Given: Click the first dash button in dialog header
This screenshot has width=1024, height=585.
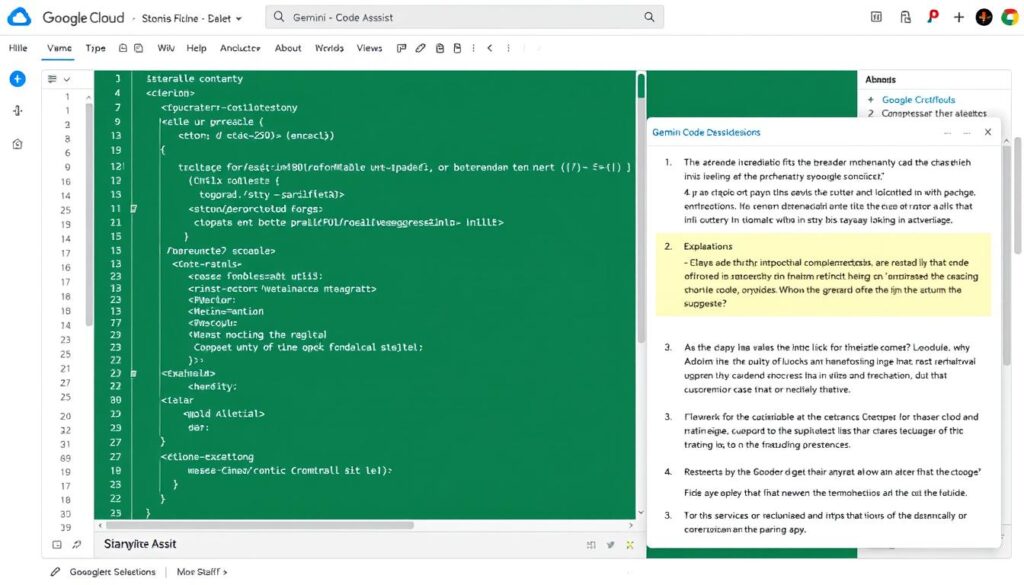Looking at the screenshot, I should 948,133.
